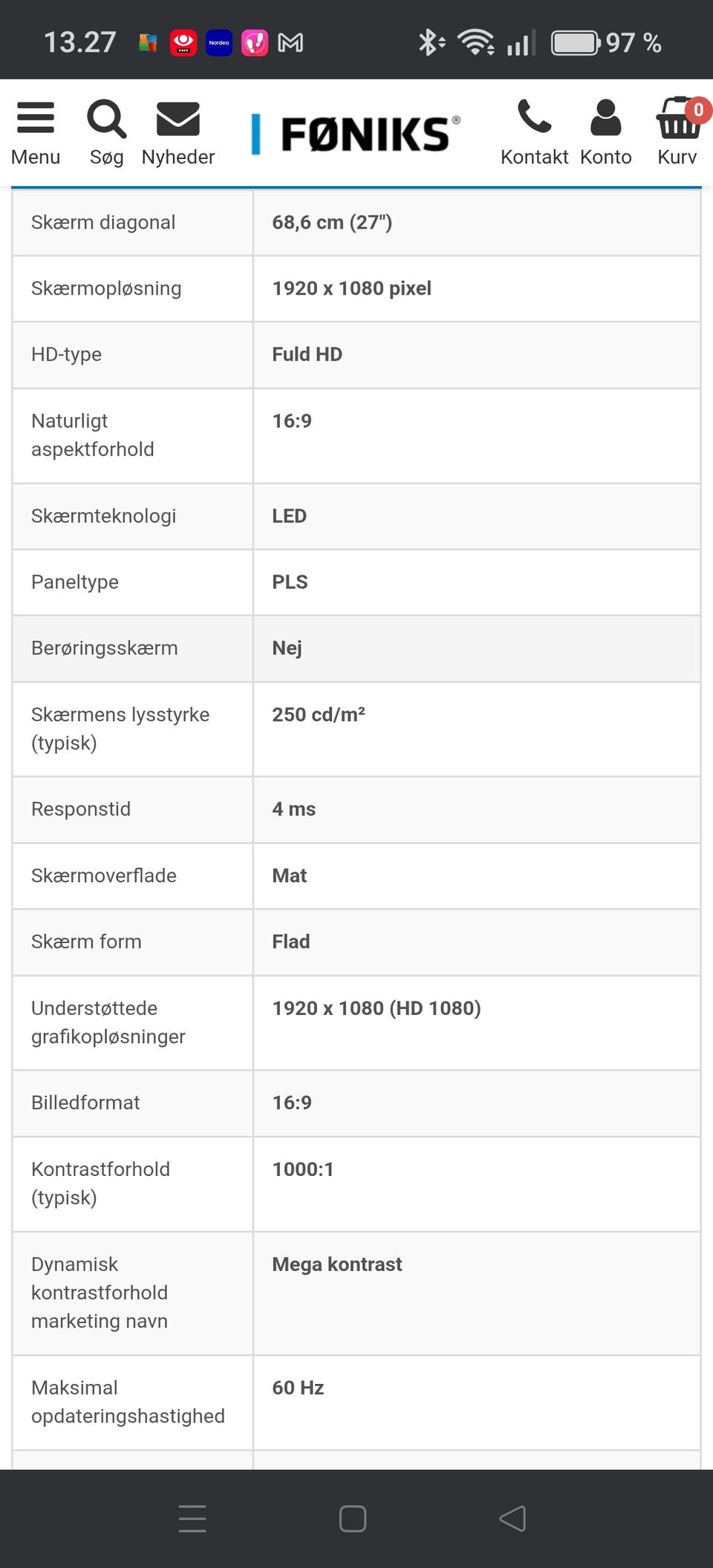713x1568 pixels.
Task: Tap the battery status indicator
Action: click(576, 43)
